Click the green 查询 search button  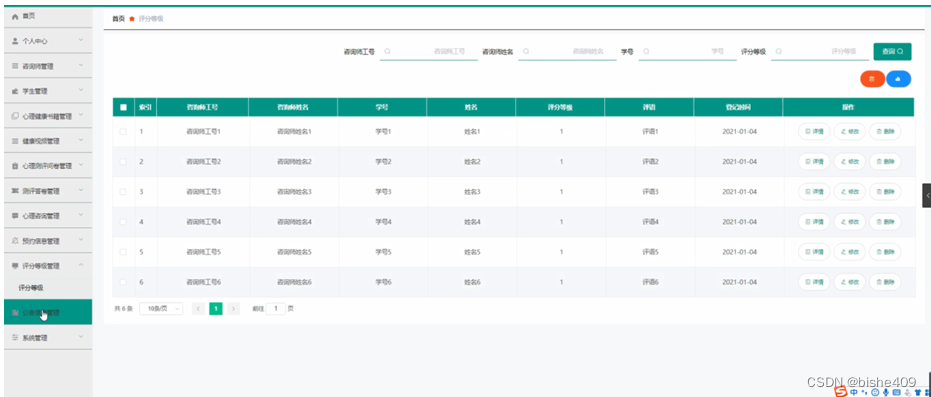892,52
